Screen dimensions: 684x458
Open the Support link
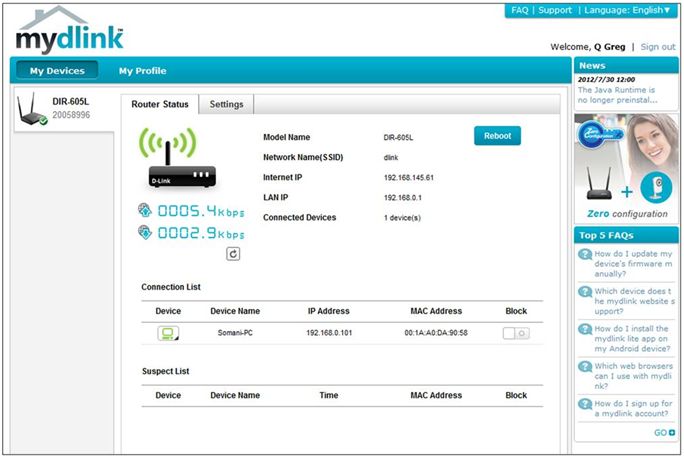click(555, 10)
